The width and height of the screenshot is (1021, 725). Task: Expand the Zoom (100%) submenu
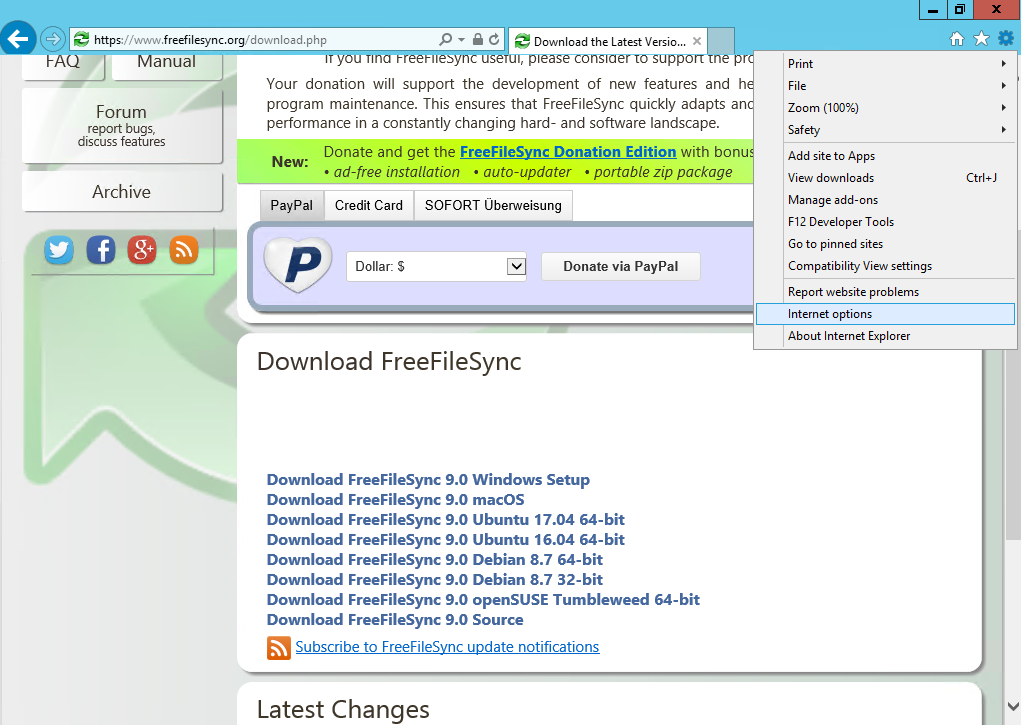885,108
